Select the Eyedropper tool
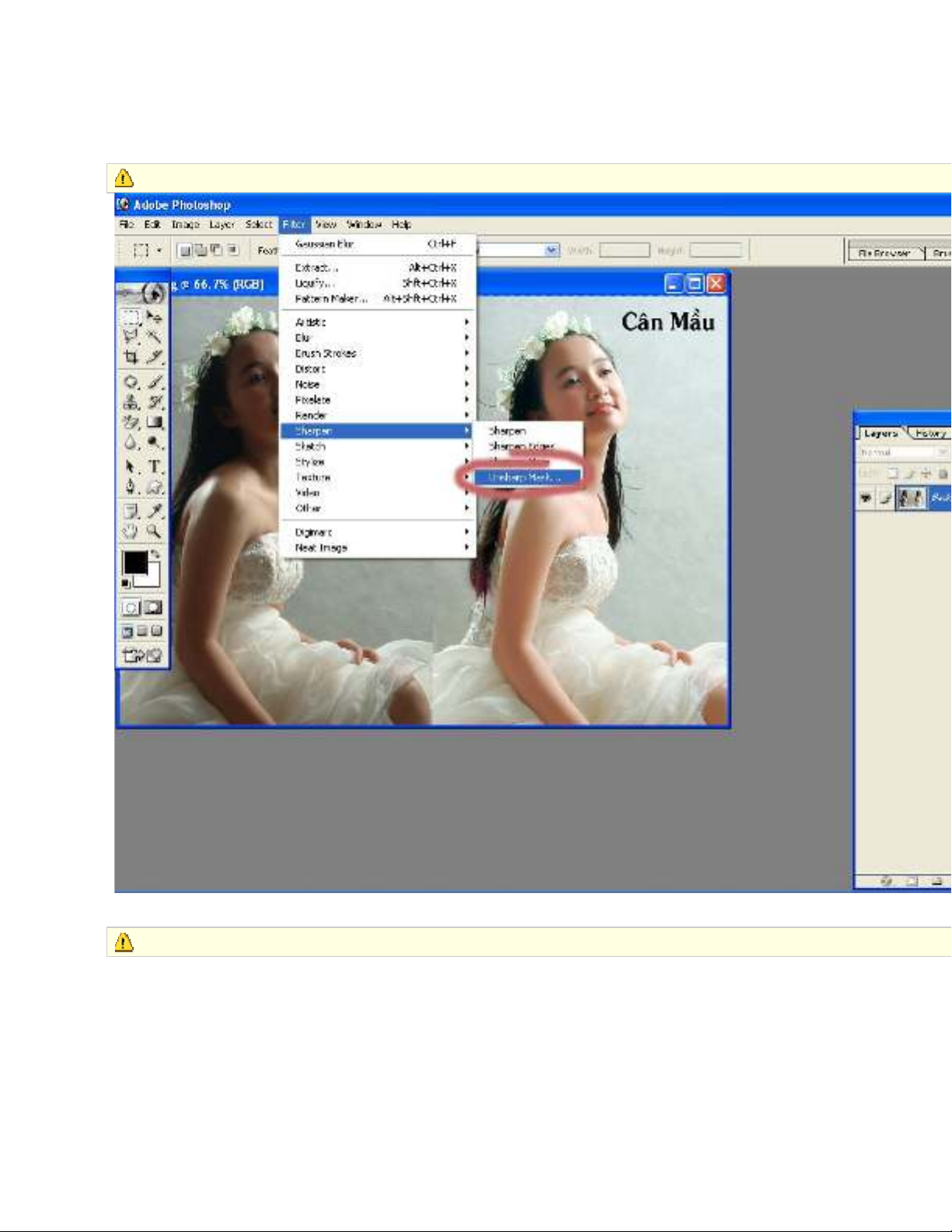 pos(155,511)
